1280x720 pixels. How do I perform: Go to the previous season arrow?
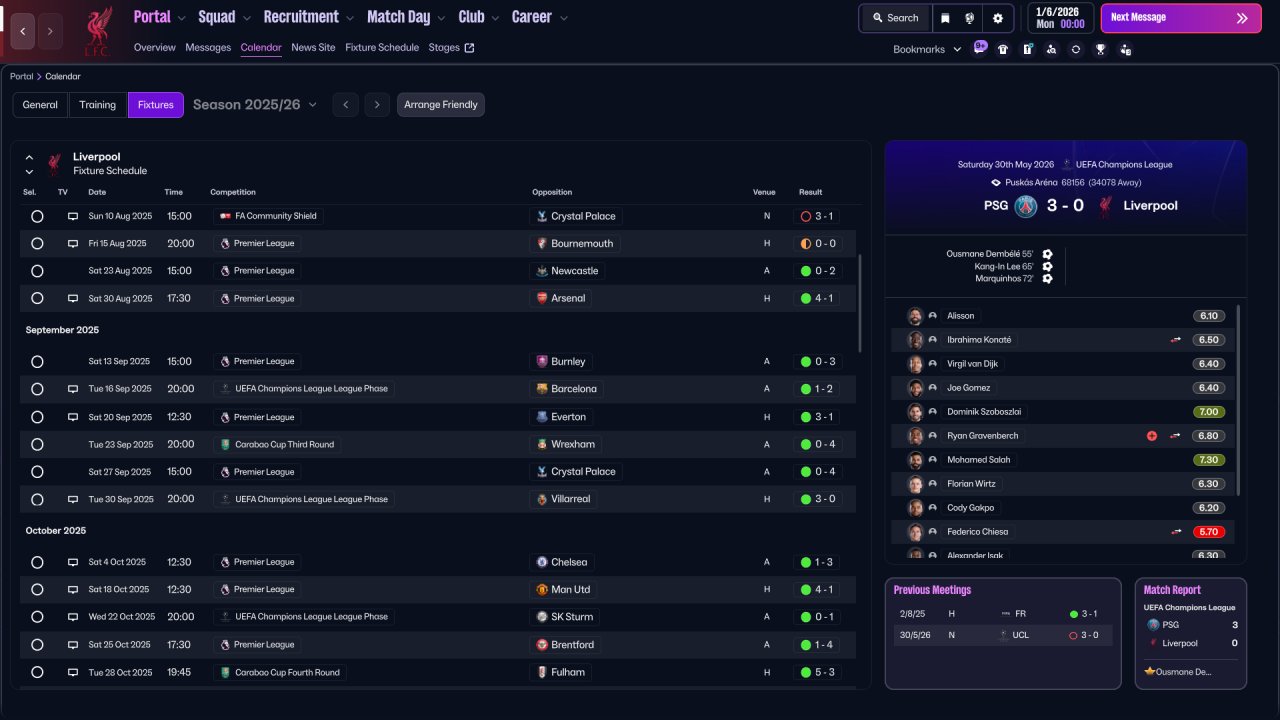coord(345,105)
